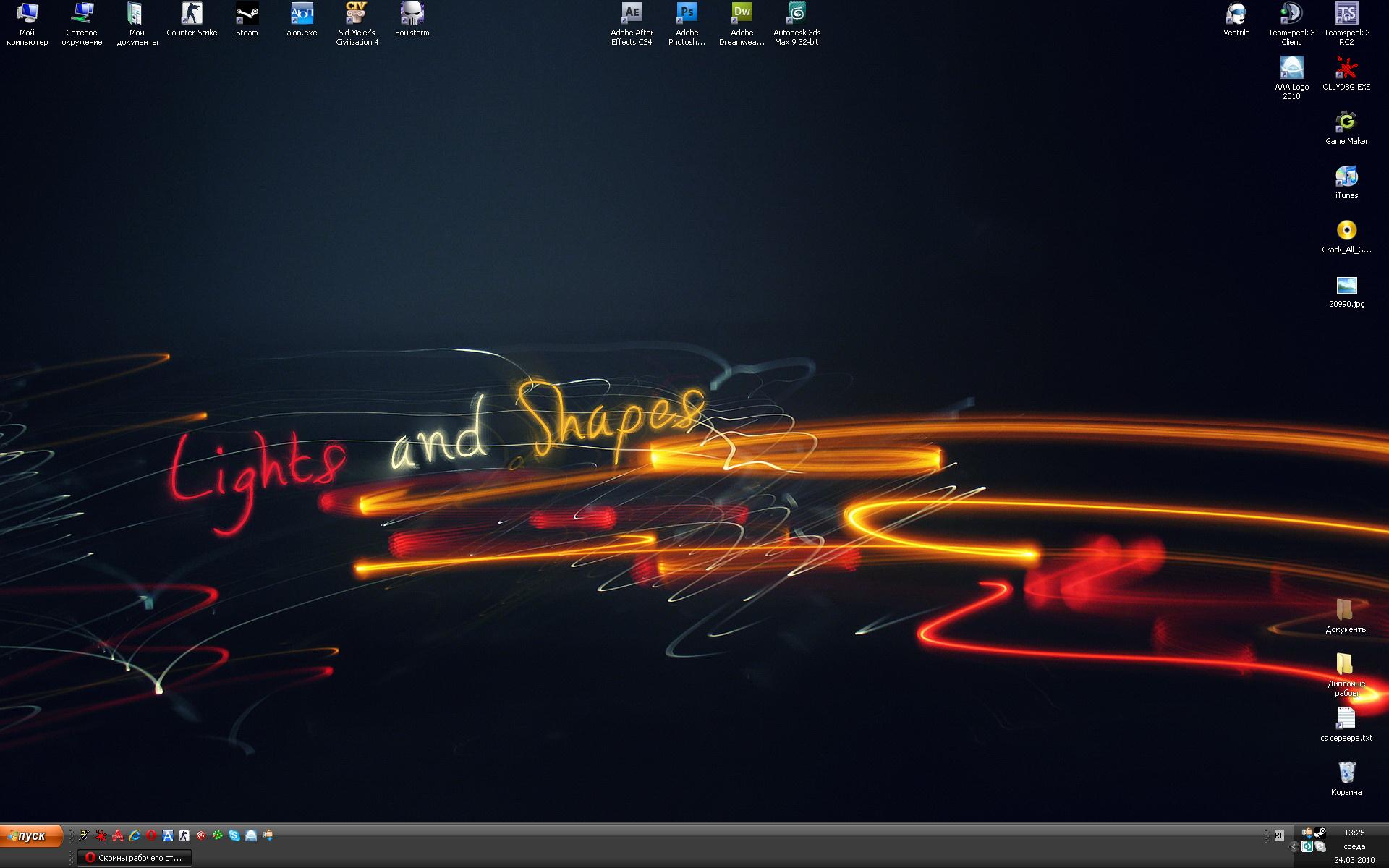This screenshot has height=868, width=1389.
Task: Expand hidden system tray icons arrow
Action: pyautogui.click(x=1294, y=846)
